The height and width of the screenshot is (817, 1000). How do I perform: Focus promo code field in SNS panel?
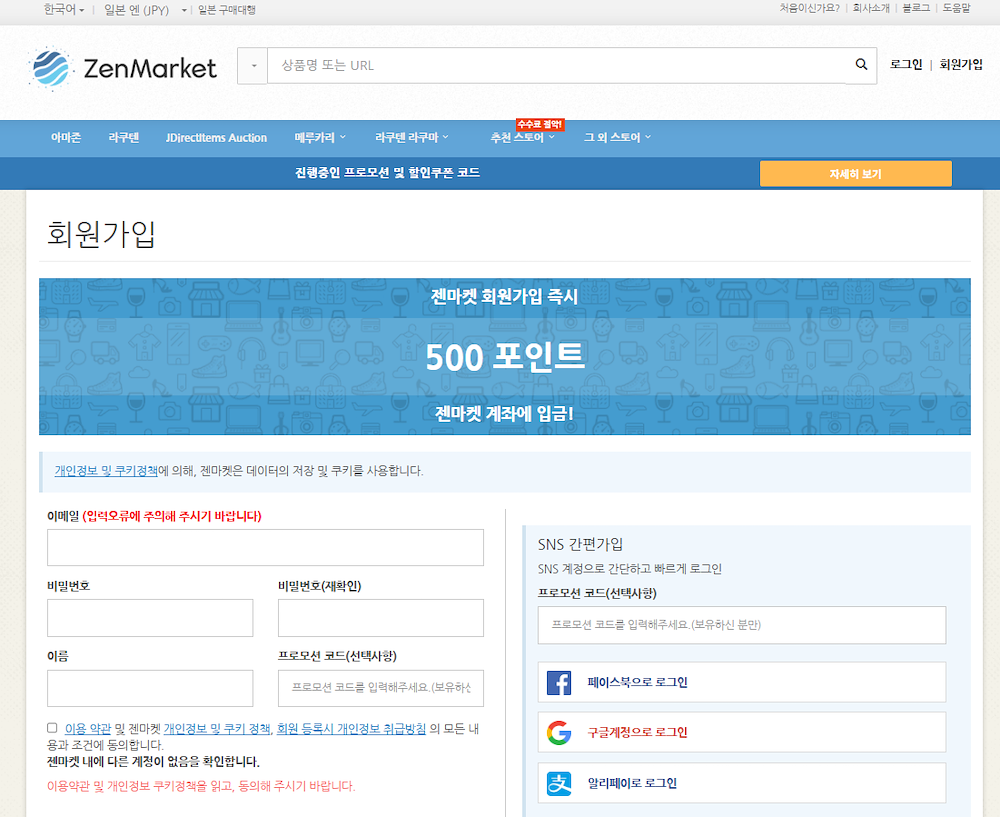point(742,625)
